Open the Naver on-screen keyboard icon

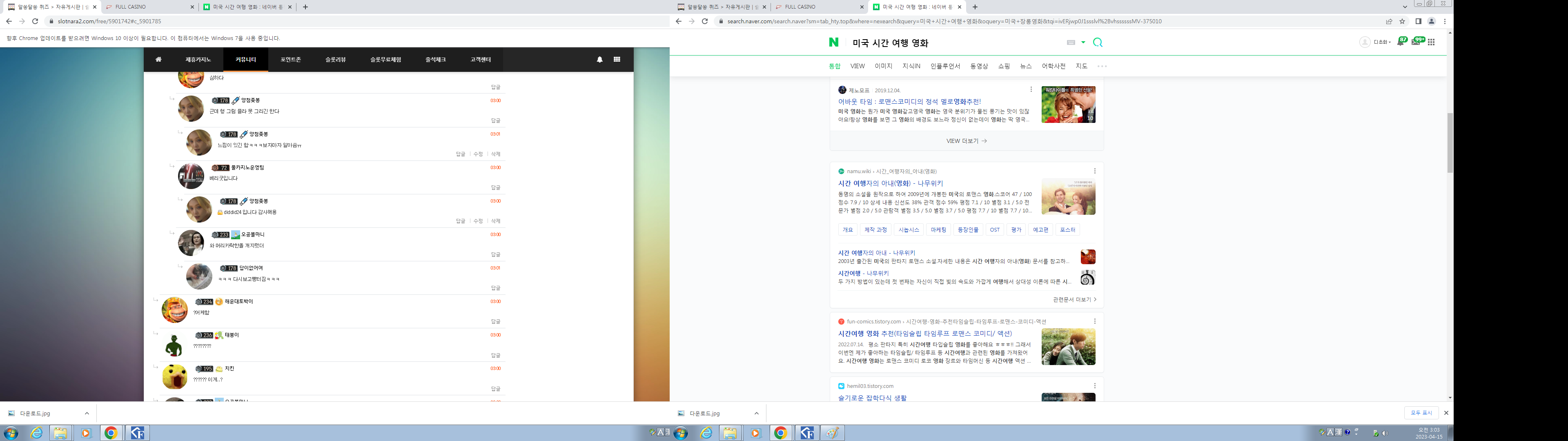point(1071,42)
